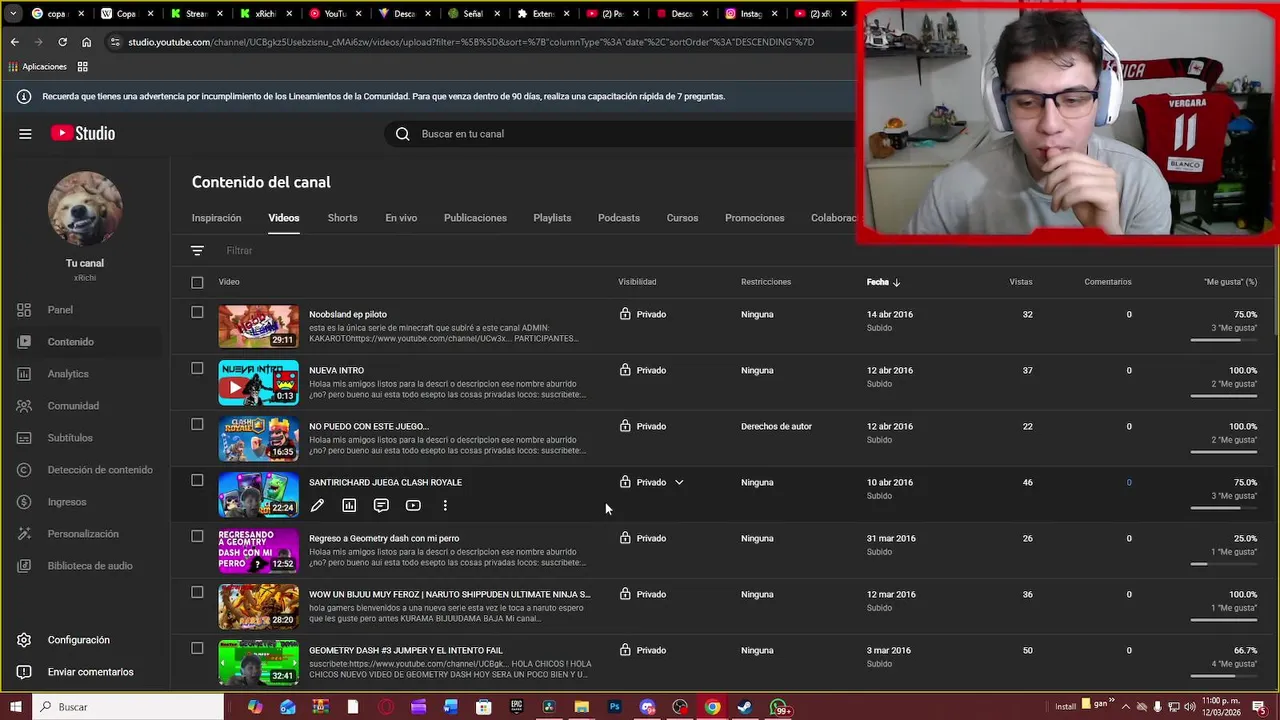Click the Configuración gear icon

pos(24,640)
